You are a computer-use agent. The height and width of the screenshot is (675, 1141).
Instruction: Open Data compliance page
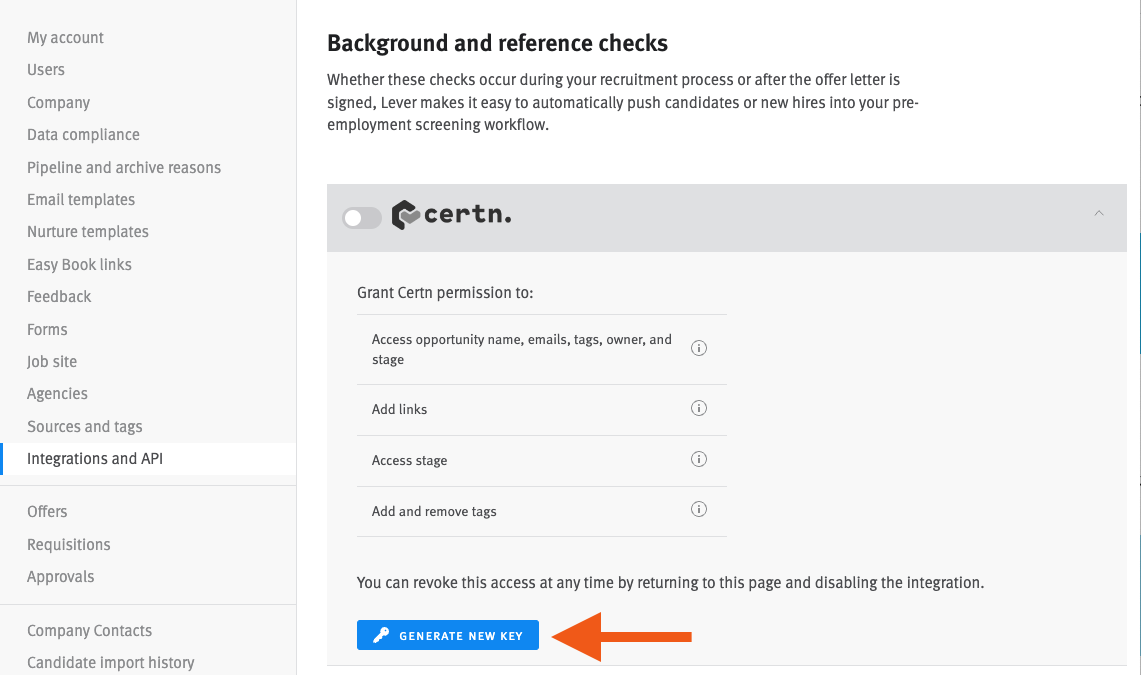83,135
